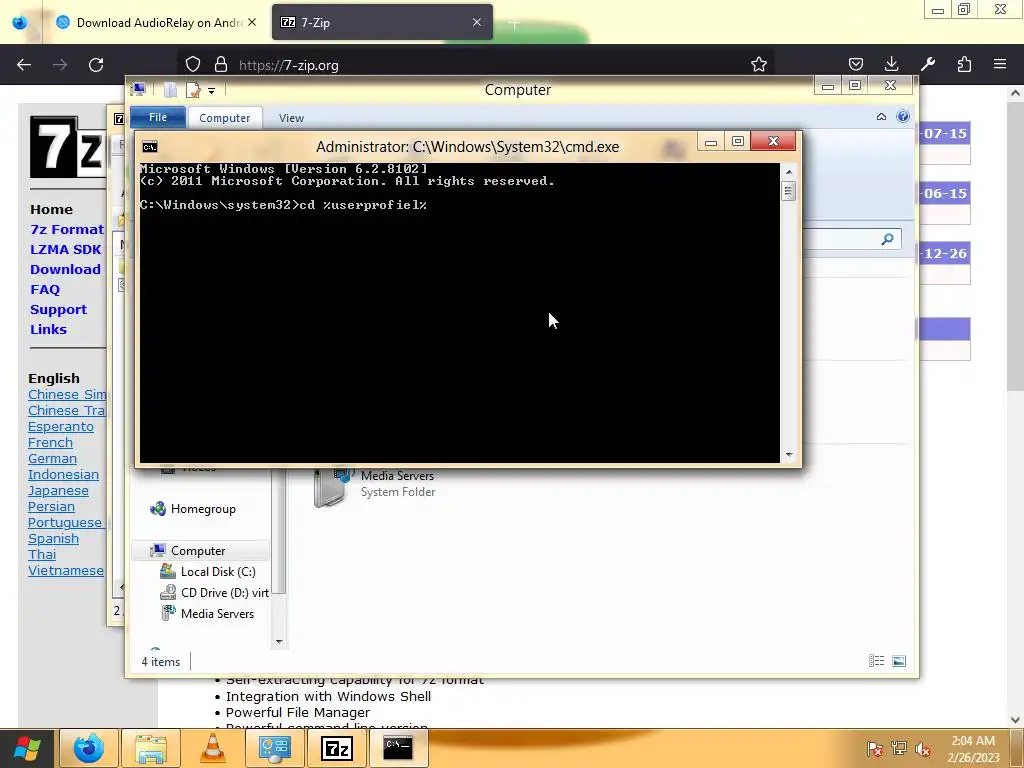Open Firefox downloads panel
The width and height of the screenshot is (1024, 768).
tap(891, 65)
